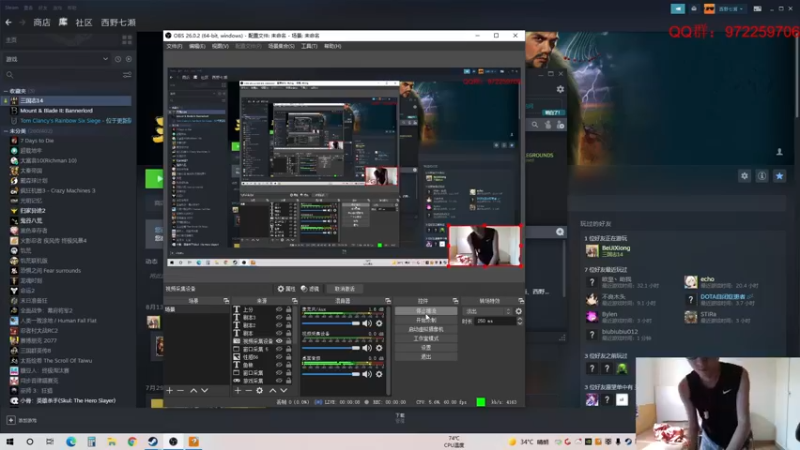Open the Steam library advanced filter icon
This screenshot has width=800, height=450.
(x=127, y=75)
